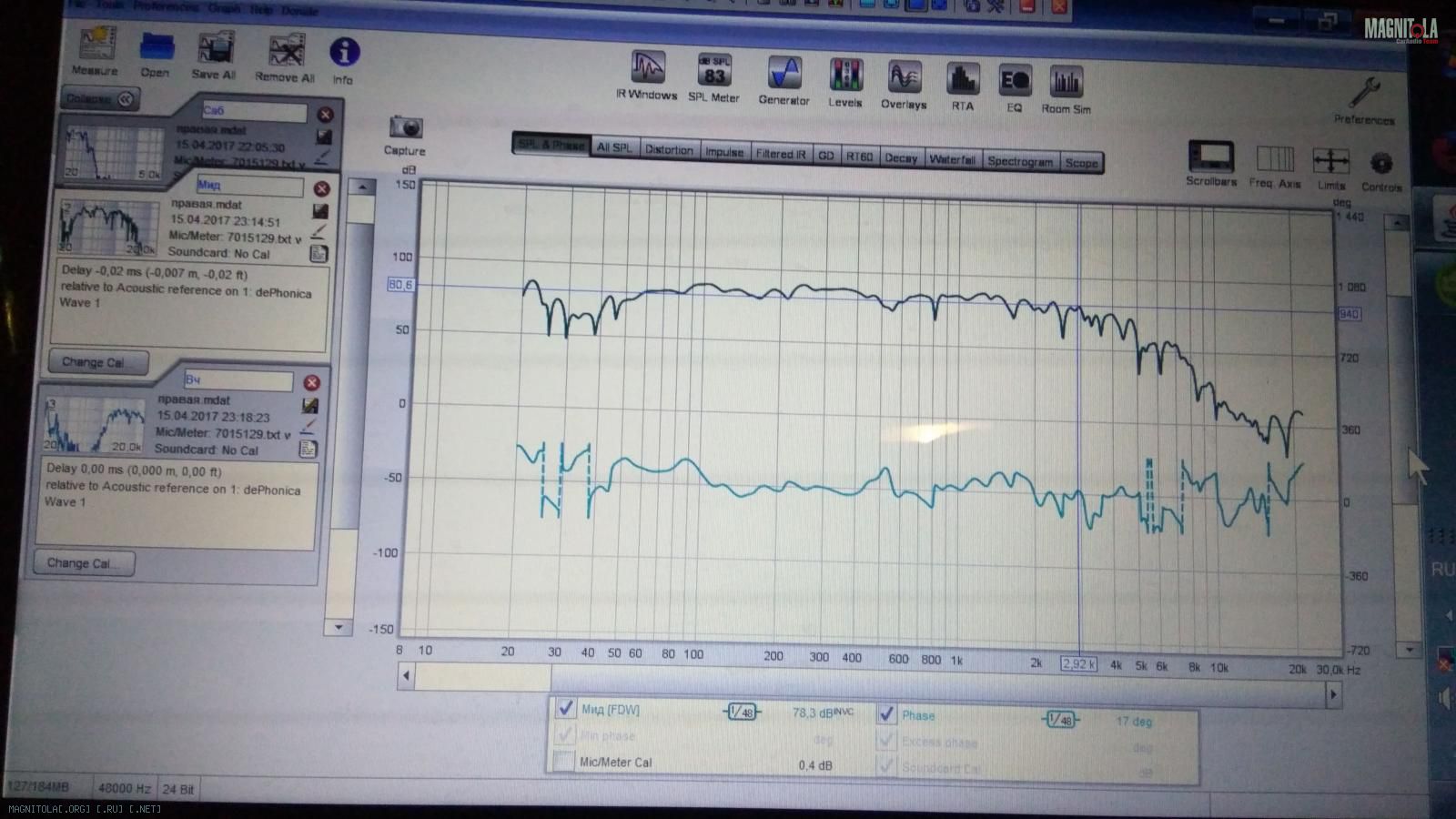The height and width of the screenshot is (819, 1456).
Task: Remove the Мид measurement
Action: [321, 188]
